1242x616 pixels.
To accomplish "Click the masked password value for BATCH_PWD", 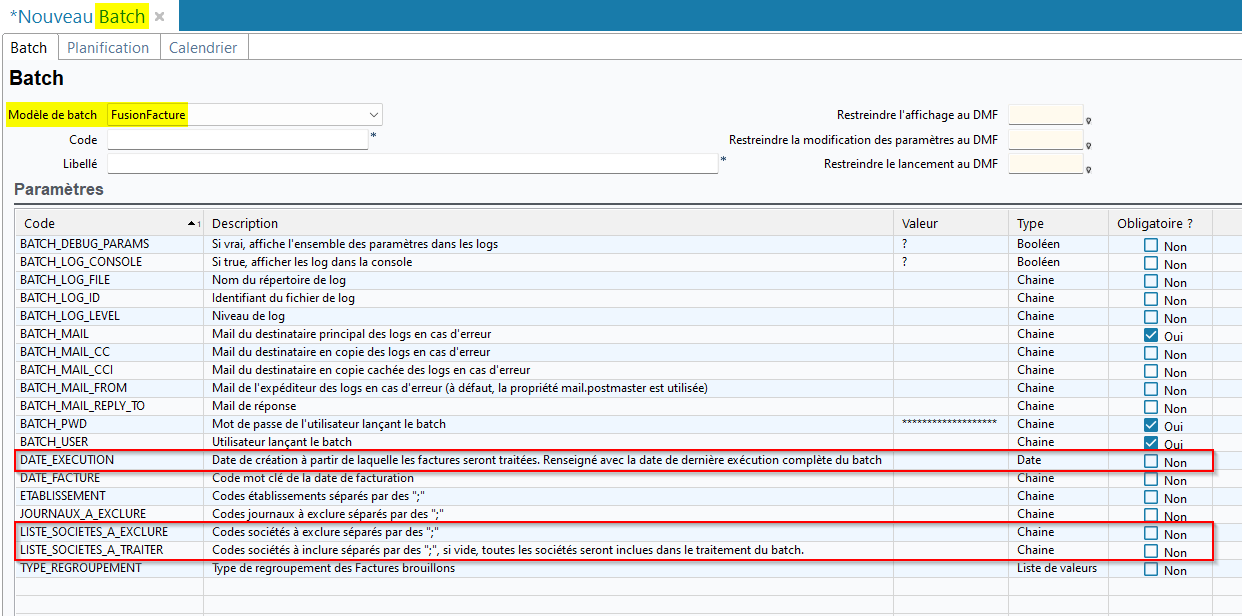I will (x=949, y=424).
